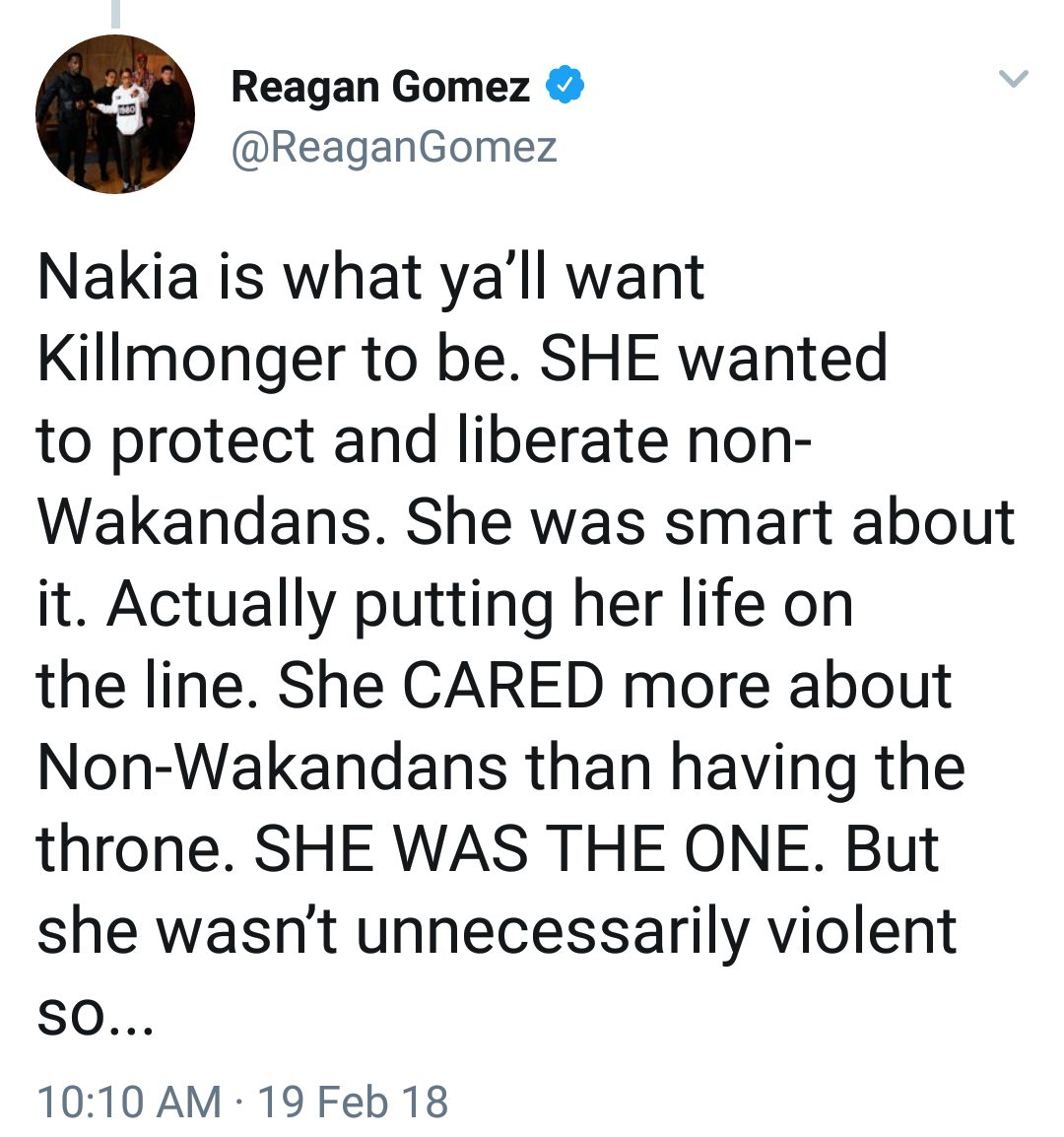Click the trailing "so..." text
This screenshot has height=1137, width=1064.
pos(95,1015)
